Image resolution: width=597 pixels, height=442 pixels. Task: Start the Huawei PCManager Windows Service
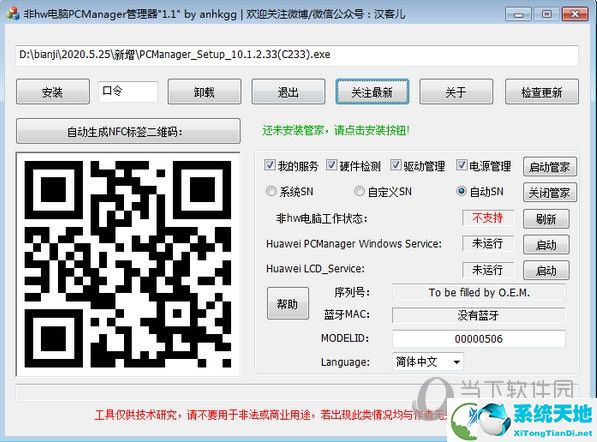(x=546, y=245)
